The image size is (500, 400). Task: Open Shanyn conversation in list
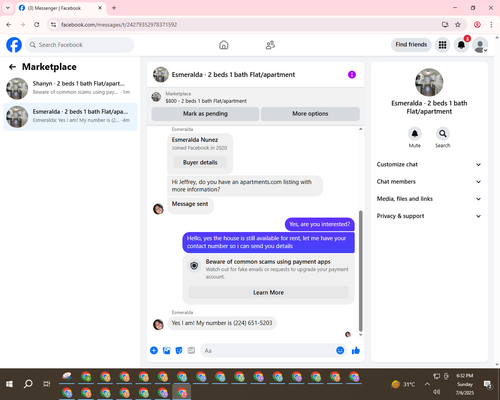70,88
